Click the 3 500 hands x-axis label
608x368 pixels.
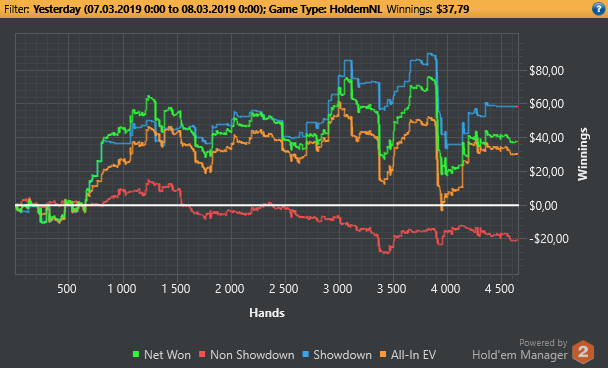[x=392, y=289]
